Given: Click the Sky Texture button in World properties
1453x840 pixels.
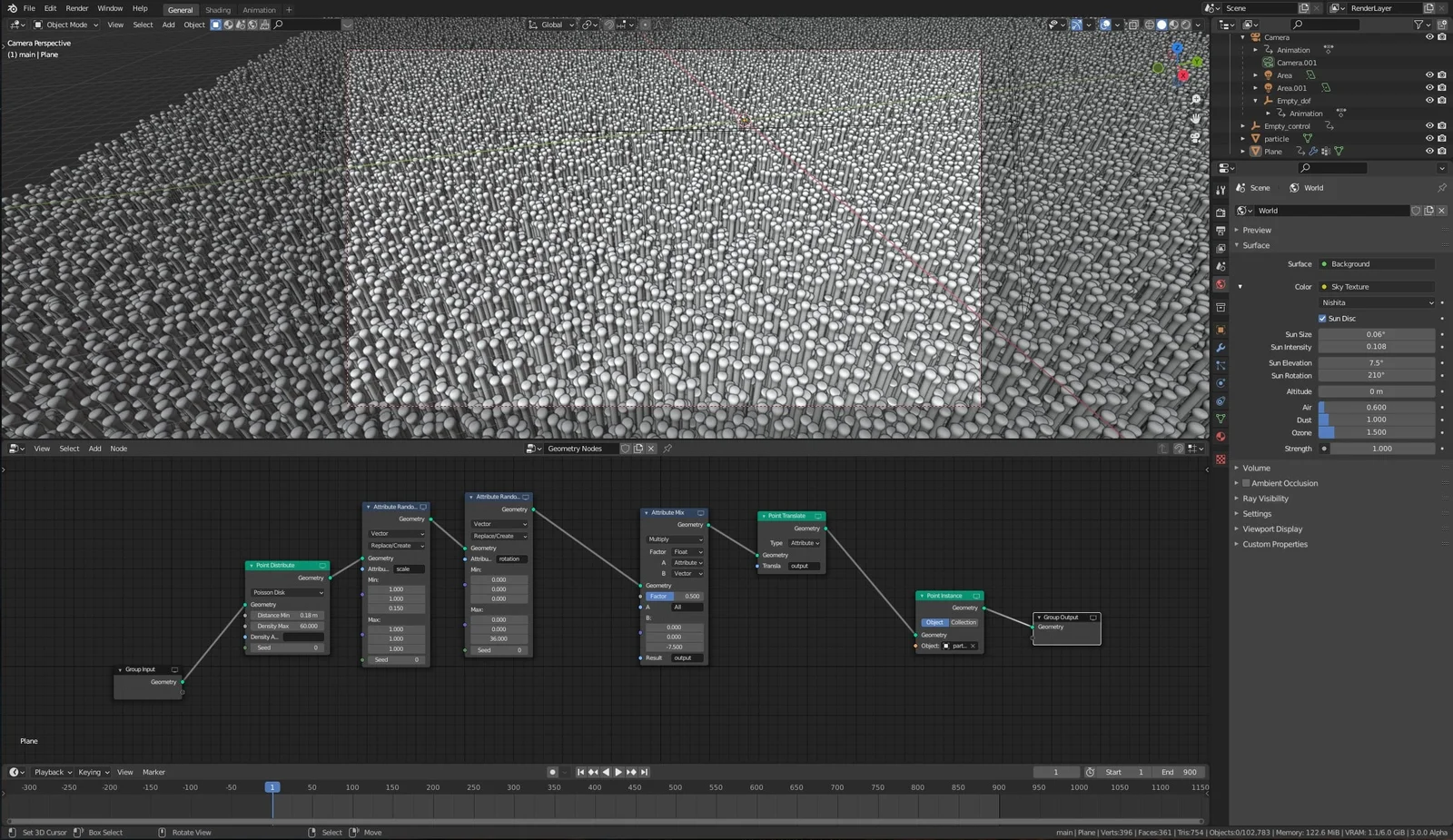Looking at the screenshot, I should (1377, 286).
